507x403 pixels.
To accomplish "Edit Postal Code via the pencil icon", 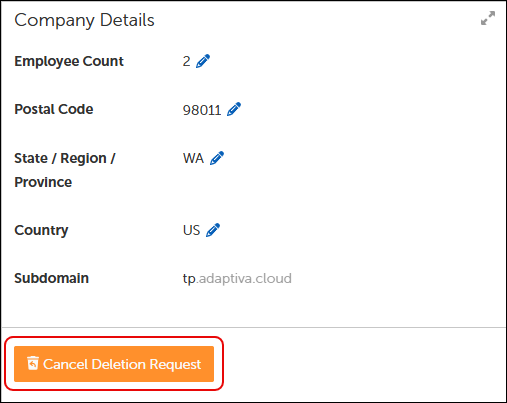I will point(234,109).
